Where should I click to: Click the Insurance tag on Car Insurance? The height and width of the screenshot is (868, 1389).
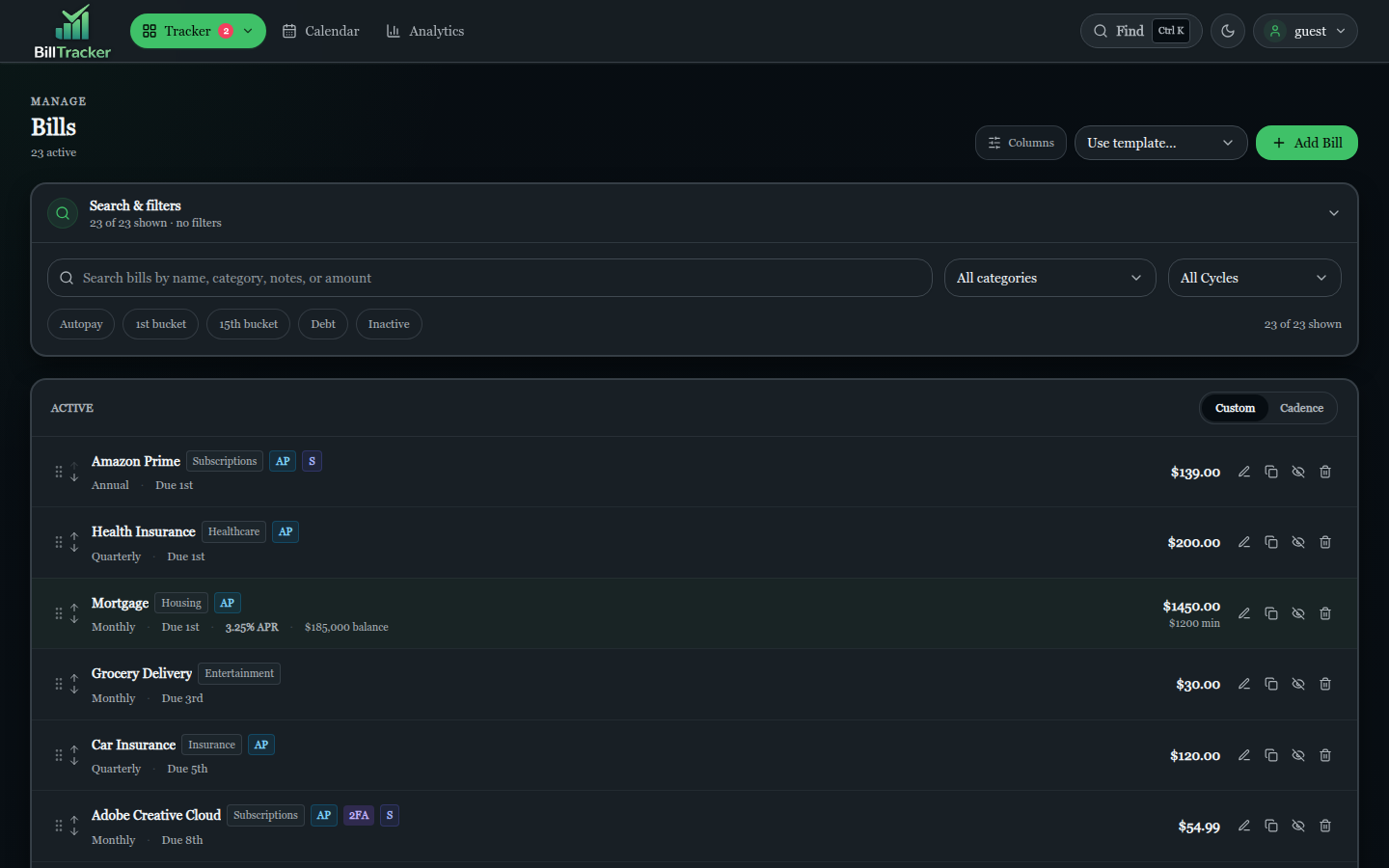point(211,745)
